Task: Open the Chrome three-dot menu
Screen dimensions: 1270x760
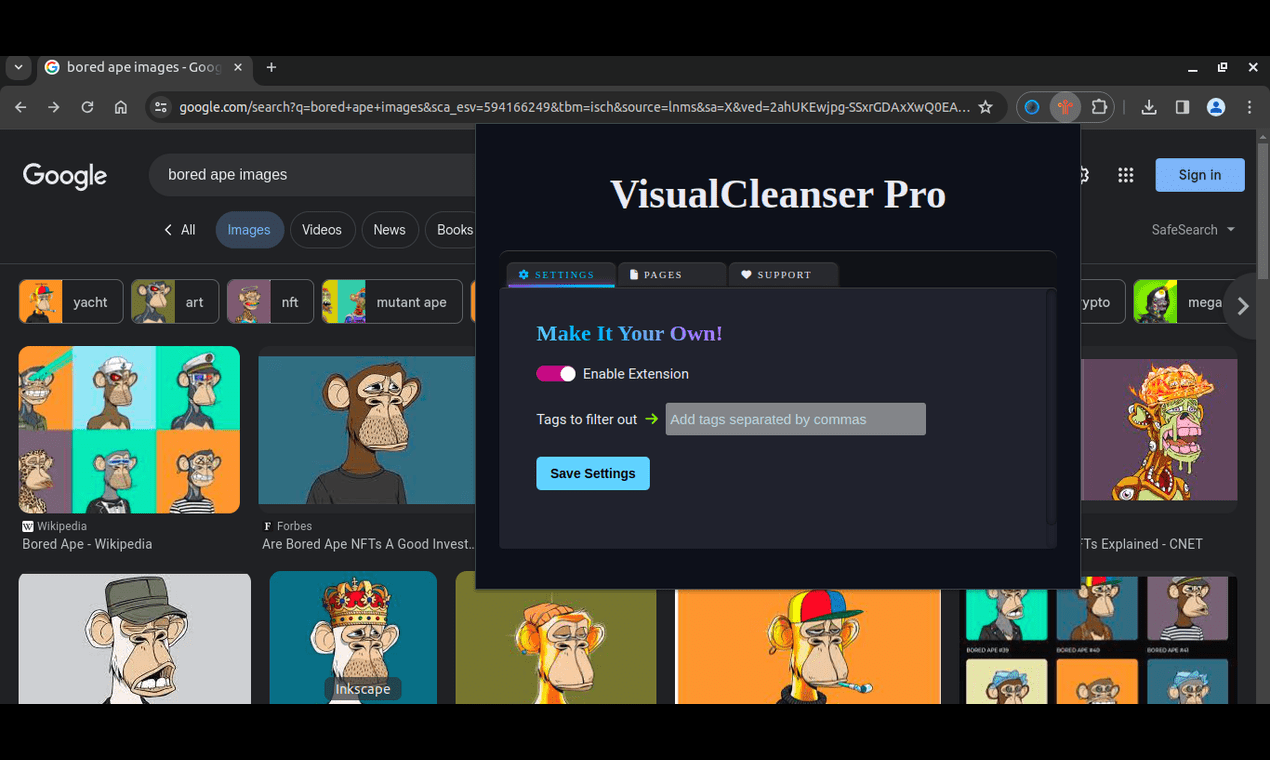Action: (1250, 107)
